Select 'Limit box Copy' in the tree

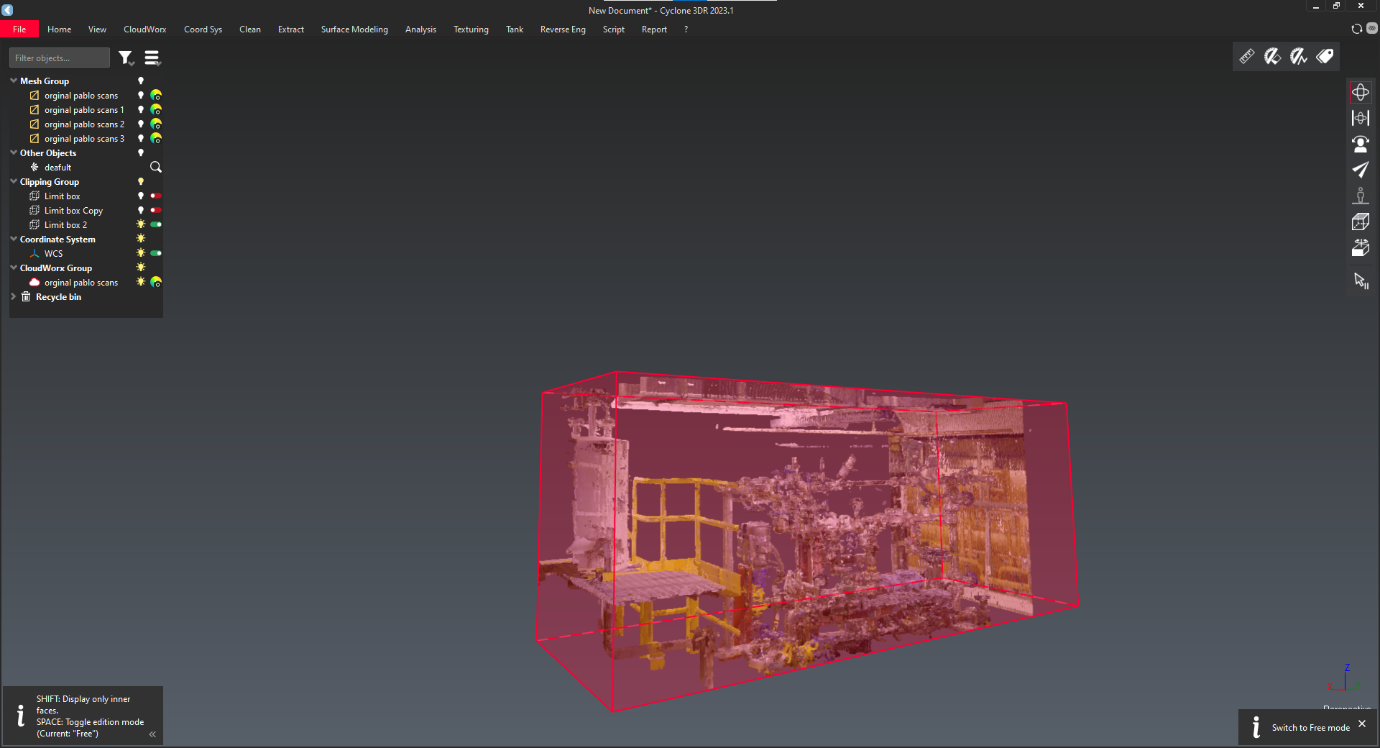click(74, 211)
